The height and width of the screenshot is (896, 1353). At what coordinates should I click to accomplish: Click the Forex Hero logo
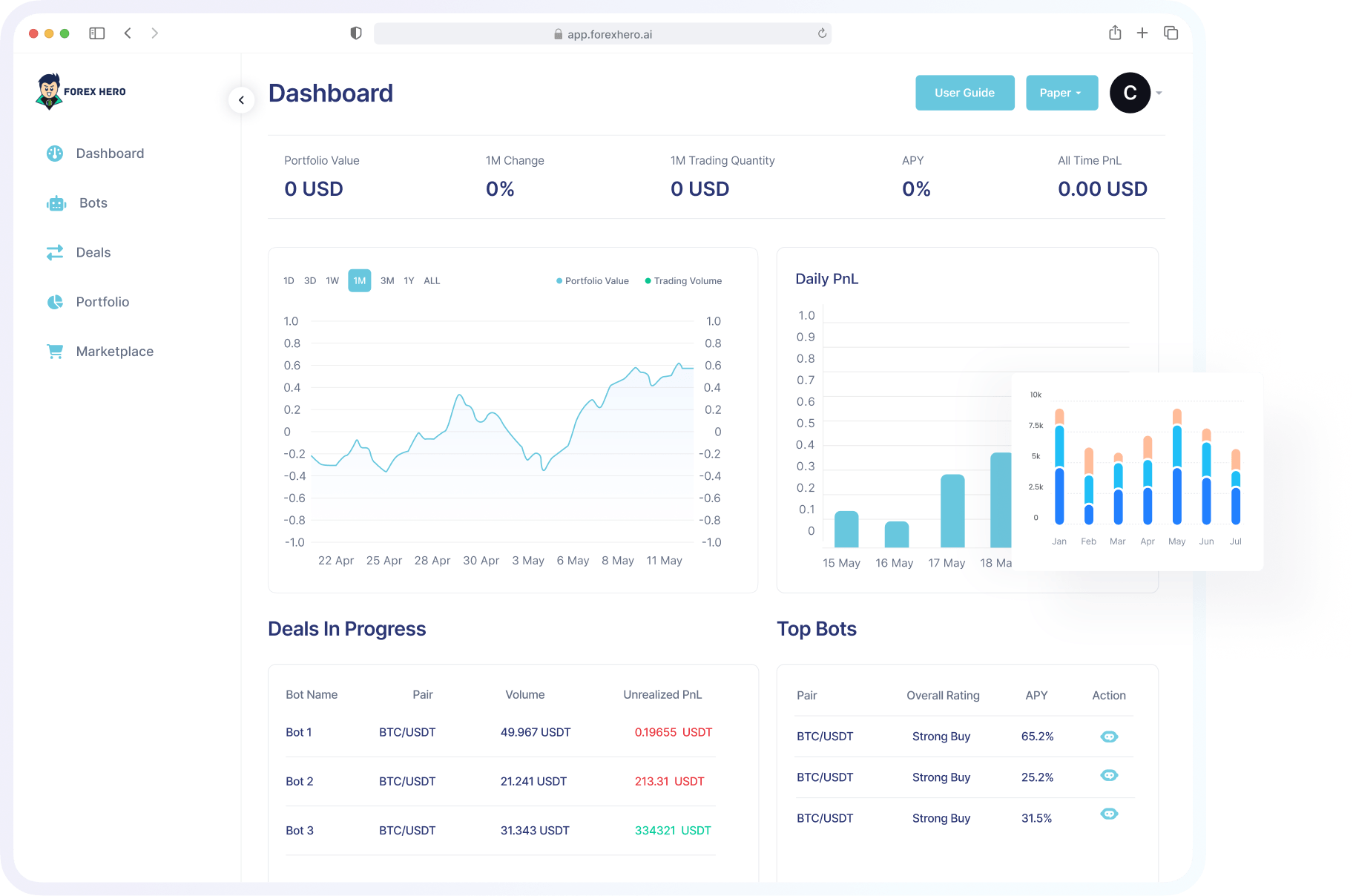(81, 90)
